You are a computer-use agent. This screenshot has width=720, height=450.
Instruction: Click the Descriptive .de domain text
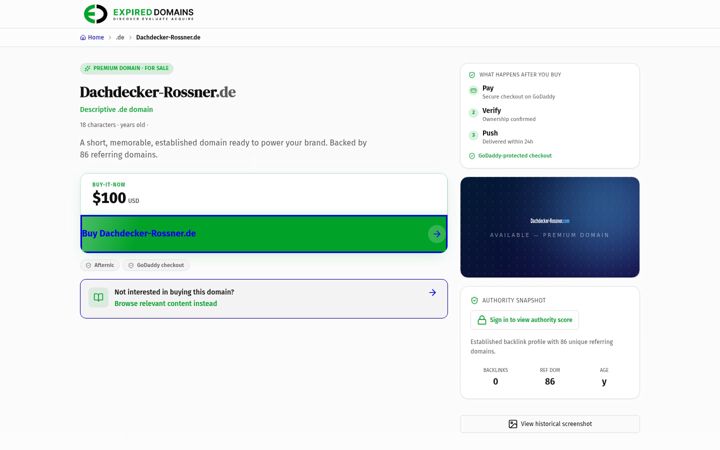[116, 110]
